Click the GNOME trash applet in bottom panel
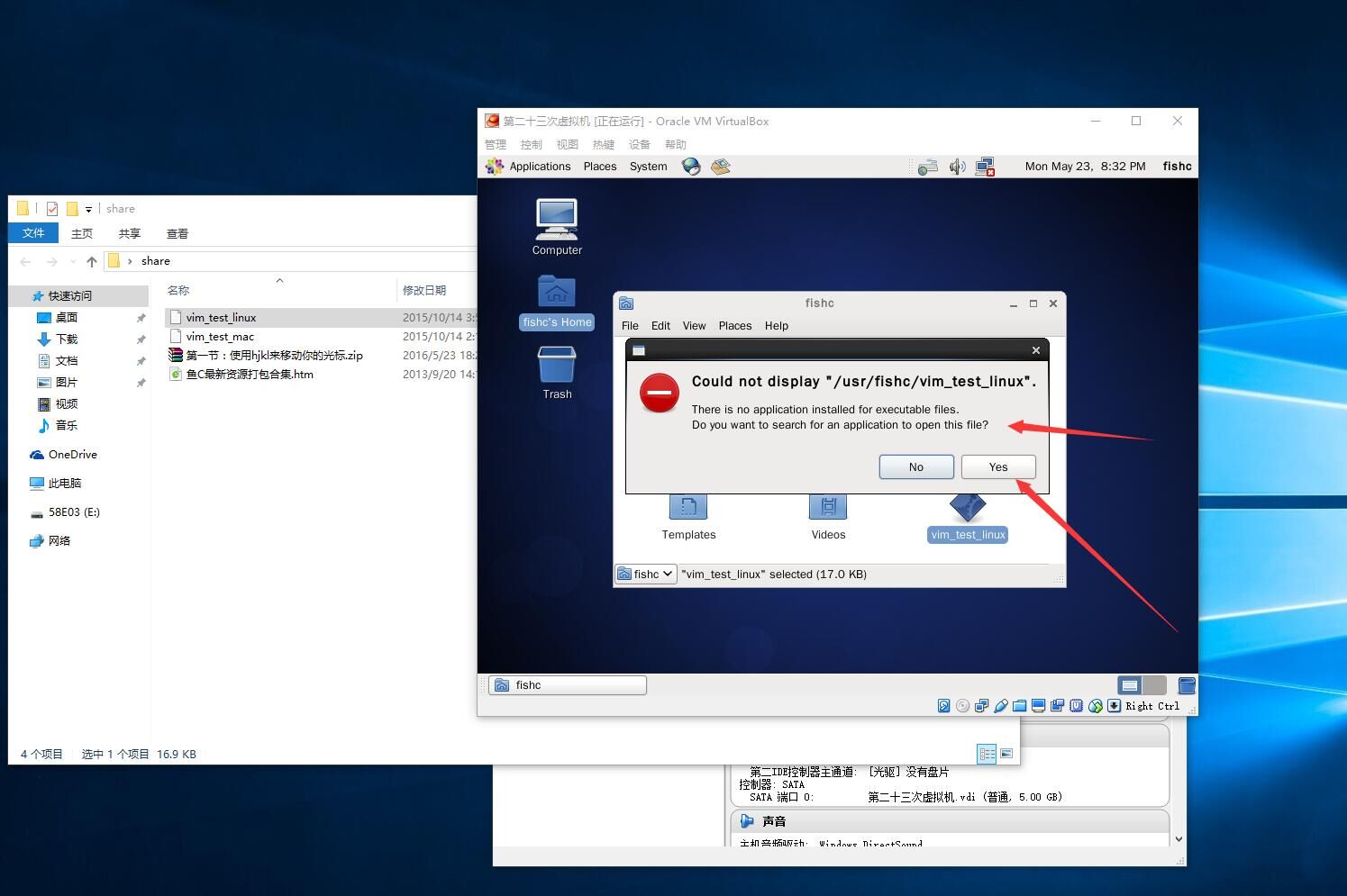Viewport: 1347px width, 896px height. click(x=1187, y=685)
